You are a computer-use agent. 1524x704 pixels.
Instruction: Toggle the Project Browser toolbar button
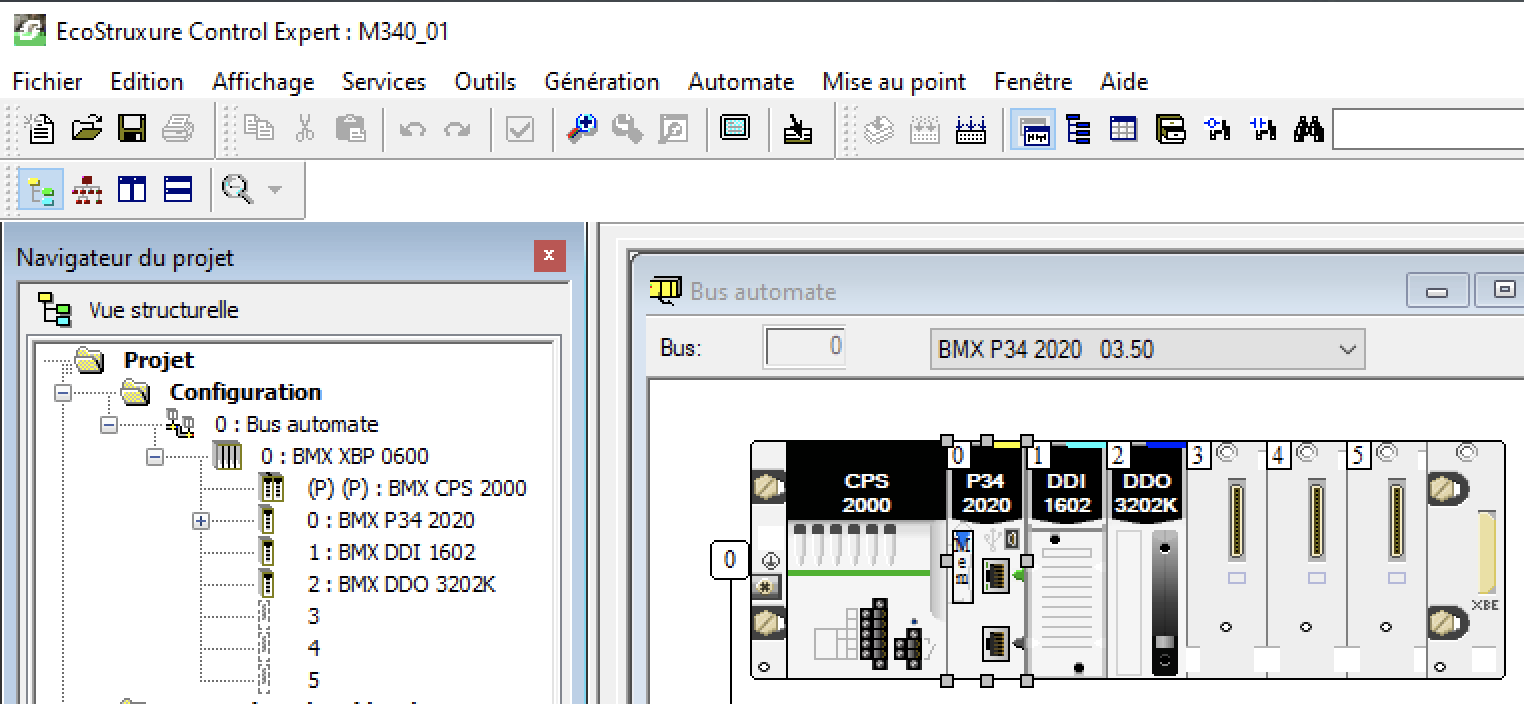(1034, 129)
